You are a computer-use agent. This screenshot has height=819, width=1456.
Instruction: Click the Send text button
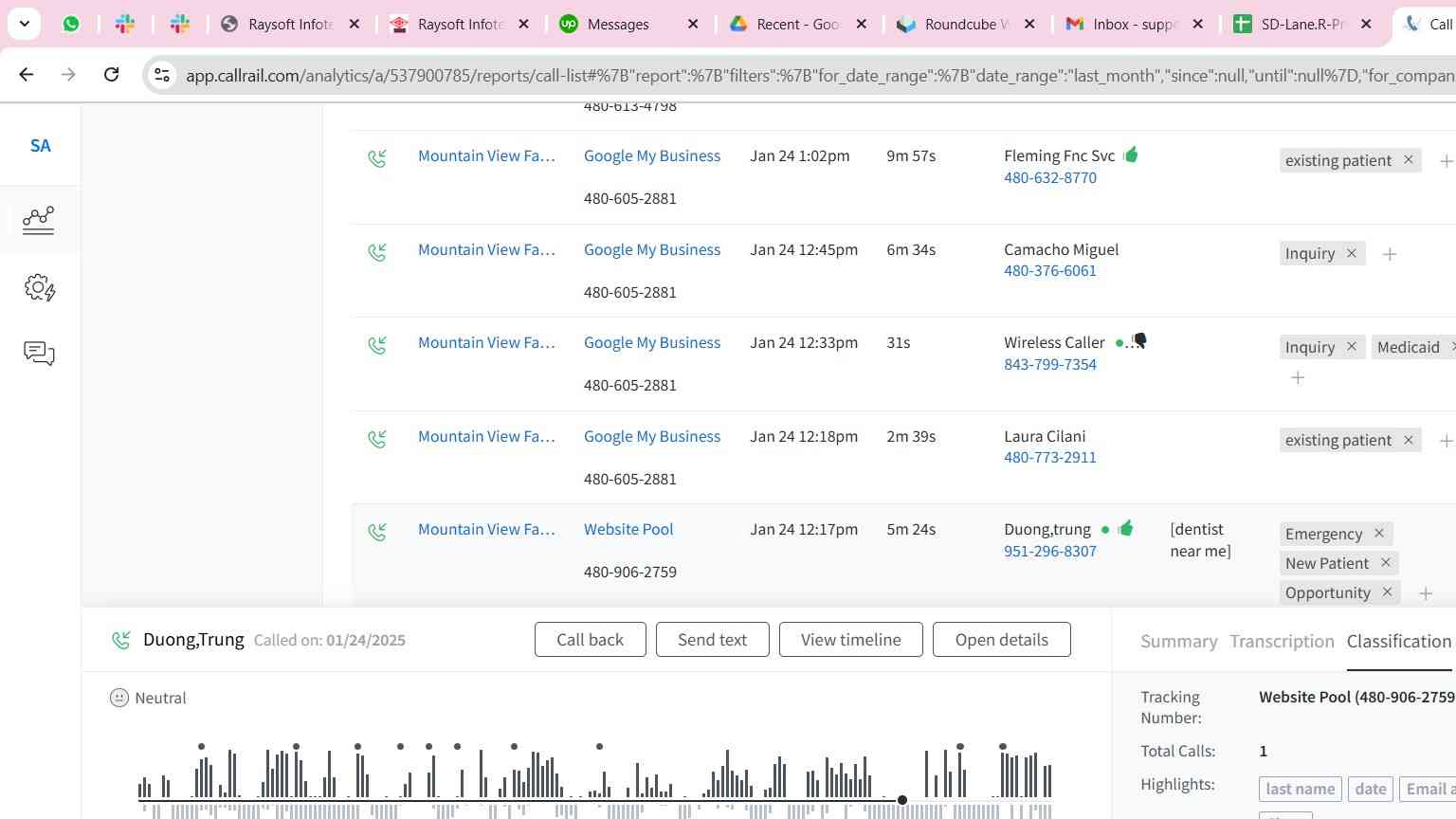click(x=712, y=640)
